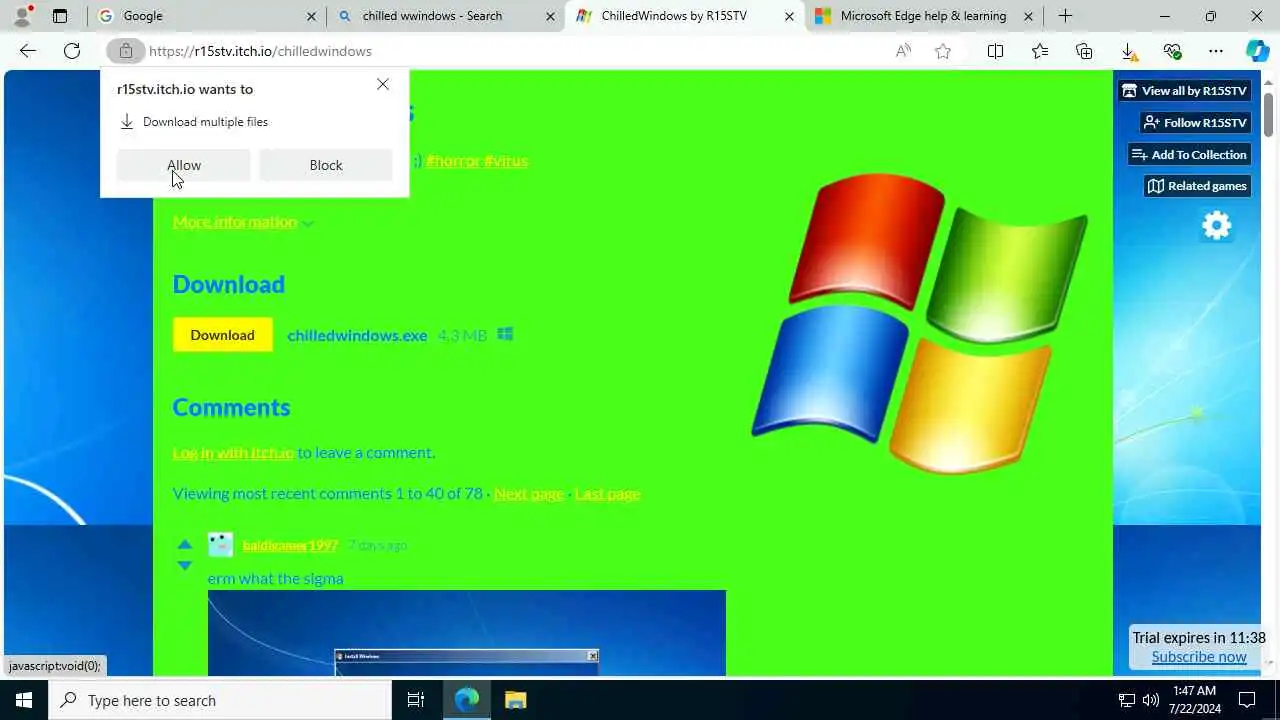Open the tab actions menu icon
Image resolution: width=1280 pixels, height=720 pixels.
[60, 16]
